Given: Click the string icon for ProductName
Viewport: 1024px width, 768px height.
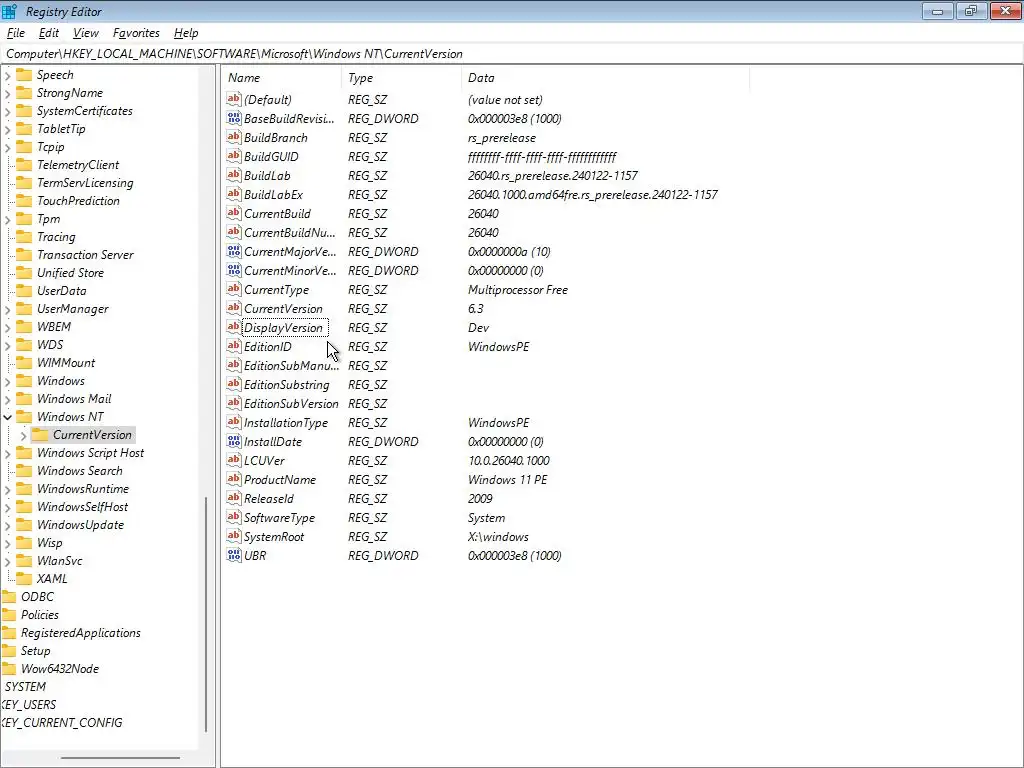Looking at the screenshot, I should click(234, 479).
